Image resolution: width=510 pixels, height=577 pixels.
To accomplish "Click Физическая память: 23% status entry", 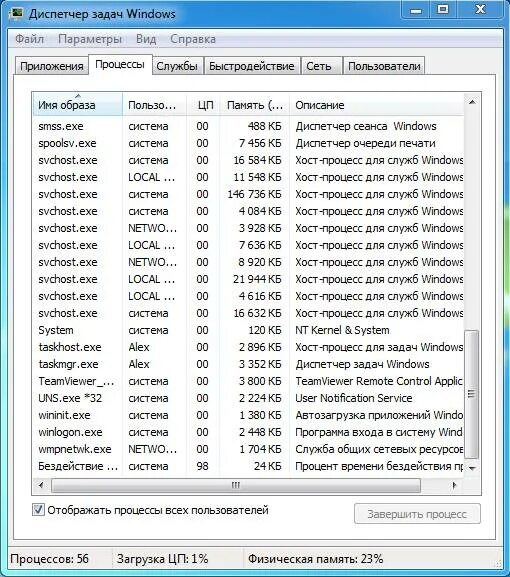I will [x=315, y=559].
